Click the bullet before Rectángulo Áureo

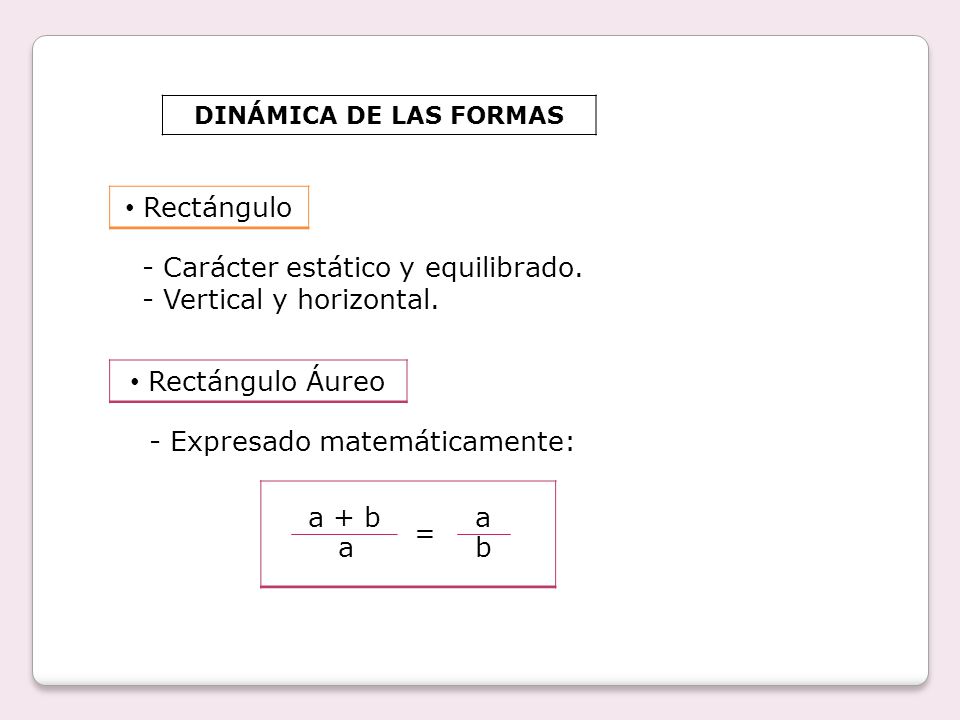[135, 383]
